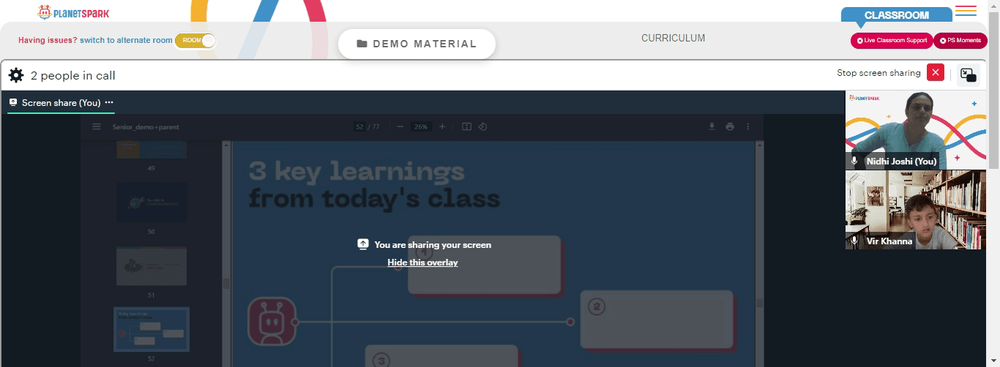Open the picture-in-picture view icon
The image size is (1000, 367).
pyautogui.click(x=968, y=75)
